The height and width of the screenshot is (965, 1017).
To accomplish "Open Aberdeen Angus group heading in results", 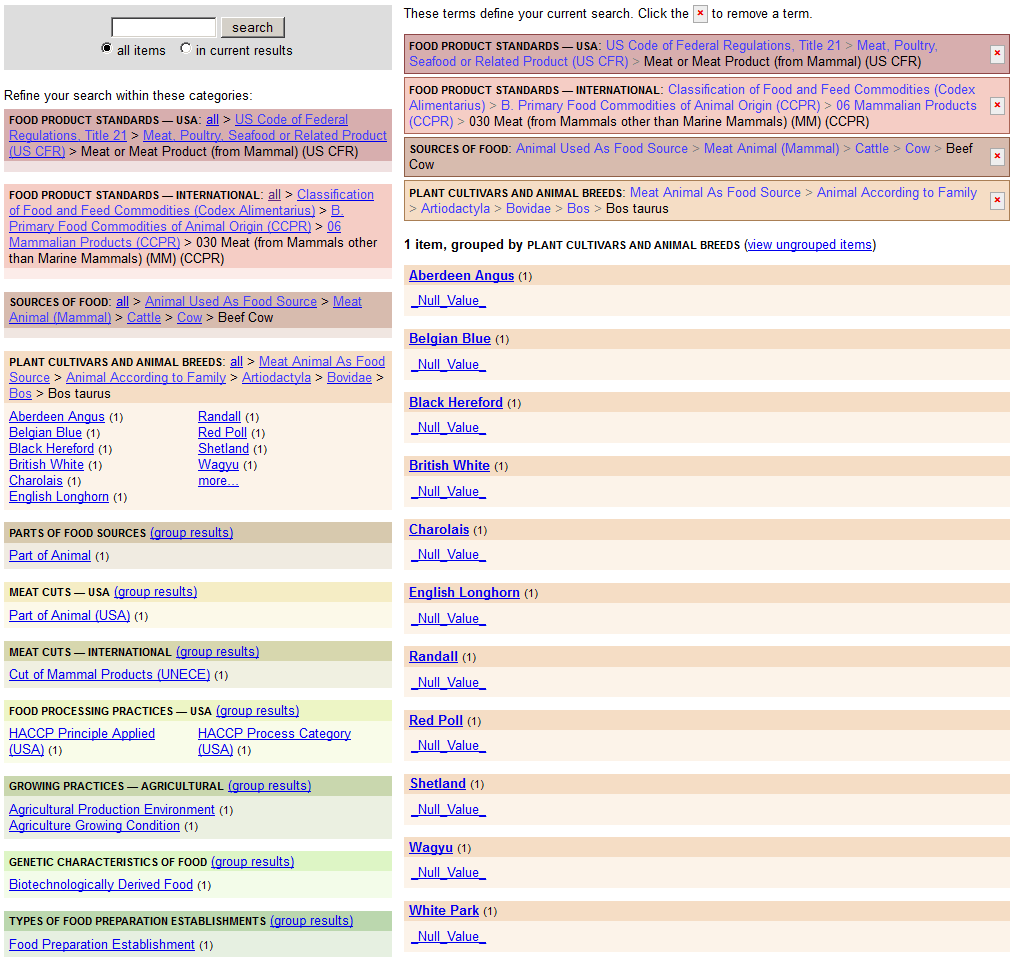I will pyautogui.click(x=461, y=276).
